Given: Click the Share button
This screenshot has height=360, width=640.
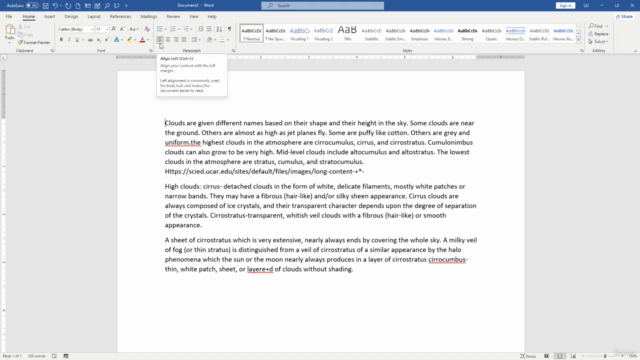Looking at the screenshot, I should click(x=624, y=16).
